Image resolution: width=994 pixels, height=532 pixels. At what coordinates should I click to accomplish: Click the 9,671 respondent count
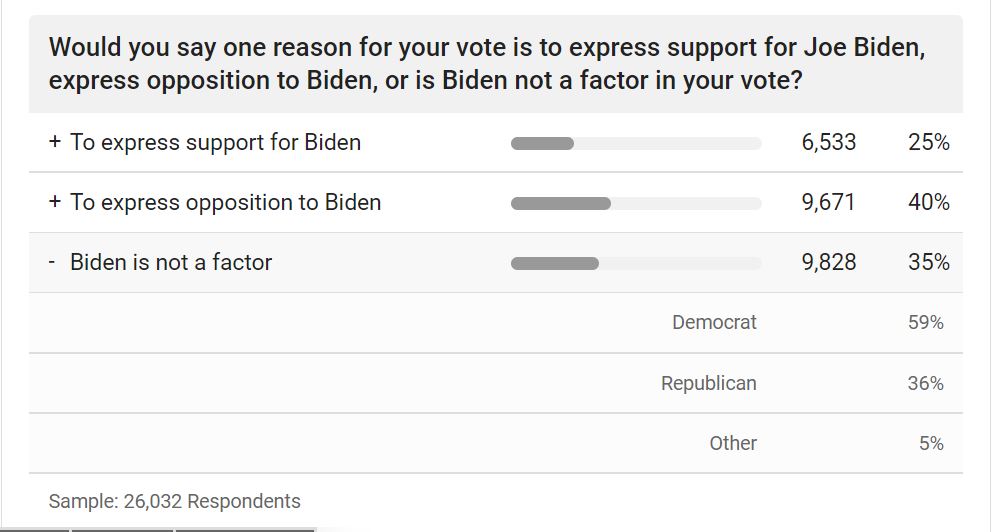tap(828, 203)
